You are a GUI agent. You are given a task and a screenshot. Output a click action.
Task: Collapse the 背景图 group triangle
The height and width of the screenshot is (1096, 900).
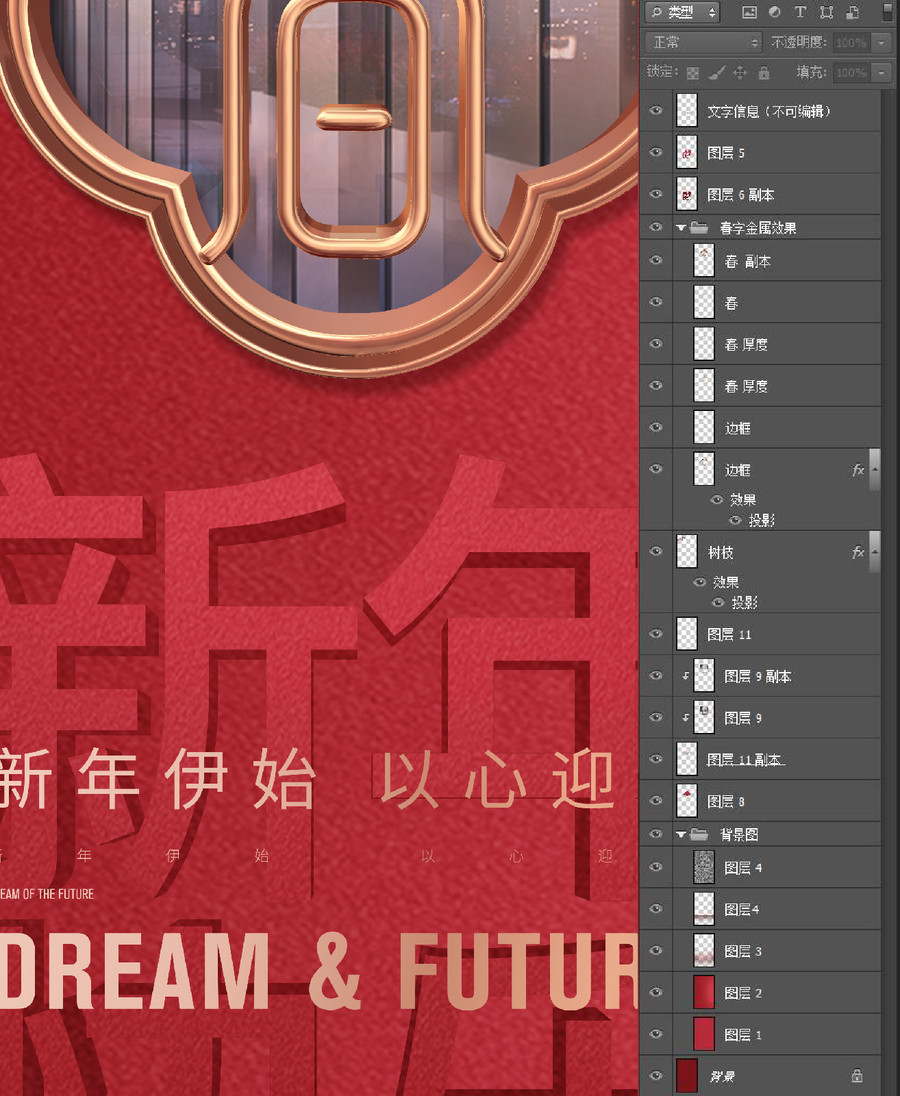click(x=681, y=835)
